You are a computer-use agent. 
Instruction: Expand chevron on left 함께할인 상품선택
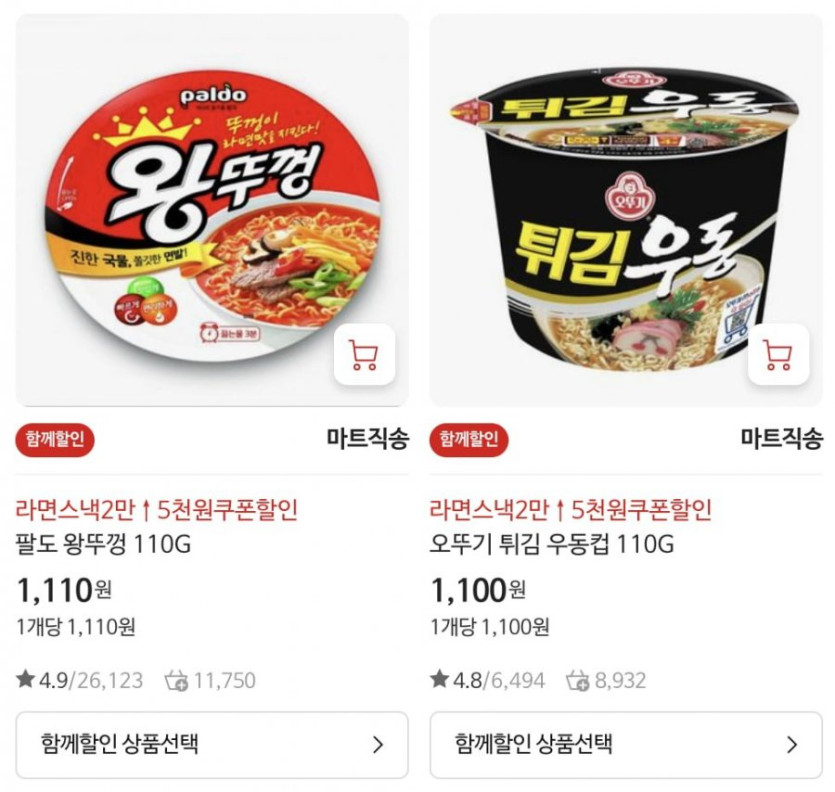pos(378,745)
